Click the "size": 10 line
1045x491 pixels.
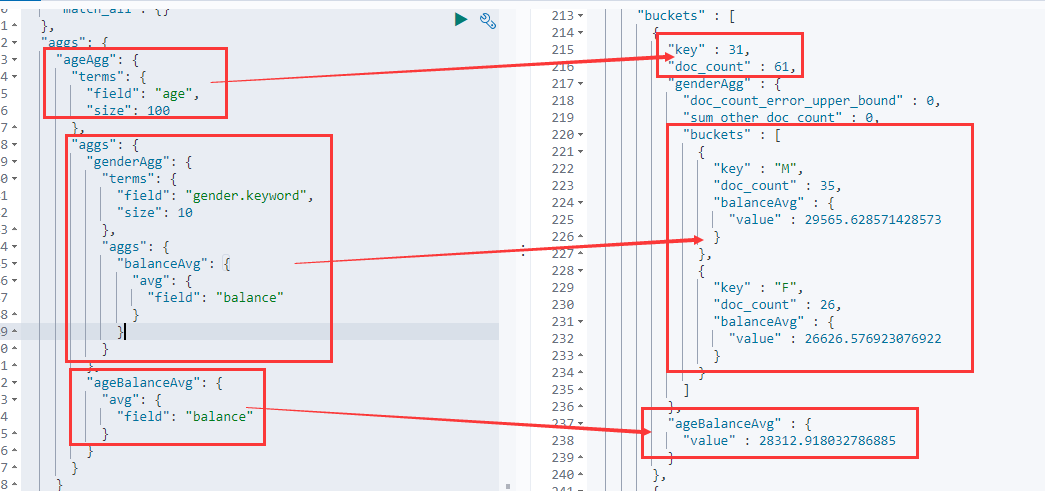point(154,213)
